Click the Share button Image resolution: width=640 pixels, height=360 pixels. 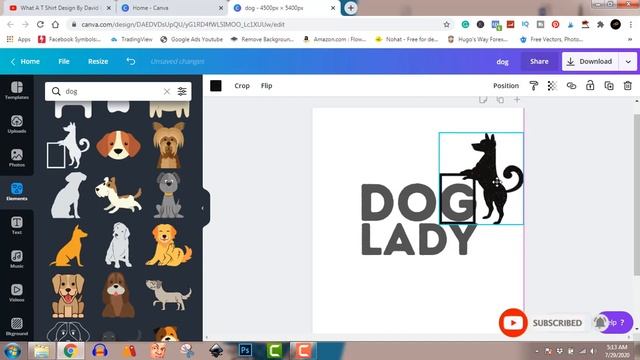coord(539,61)
